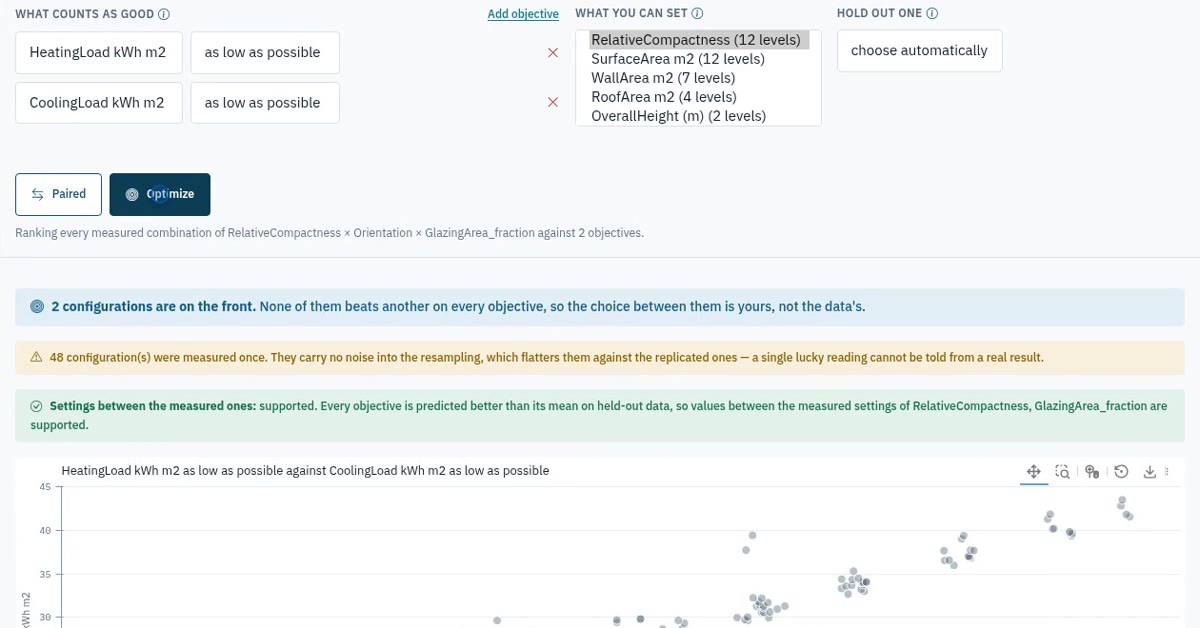
Task: Select RelativeCompactness (12 levels) in list
Action: click(697, 40)
